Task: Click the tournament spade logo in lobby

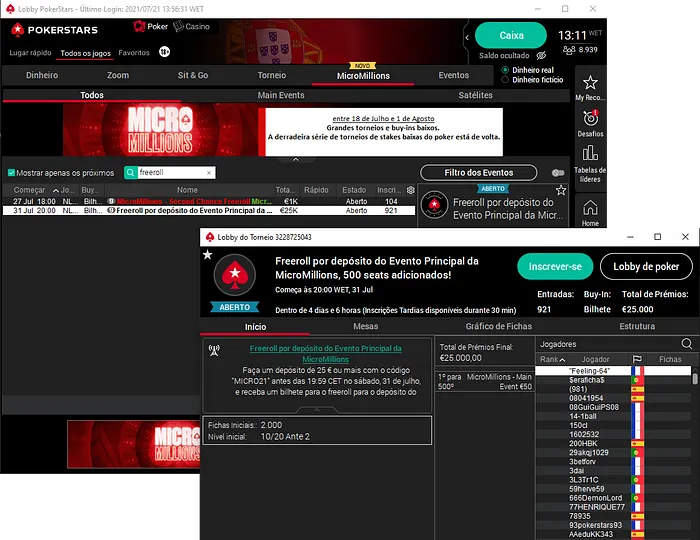Action: pos(235,274)
